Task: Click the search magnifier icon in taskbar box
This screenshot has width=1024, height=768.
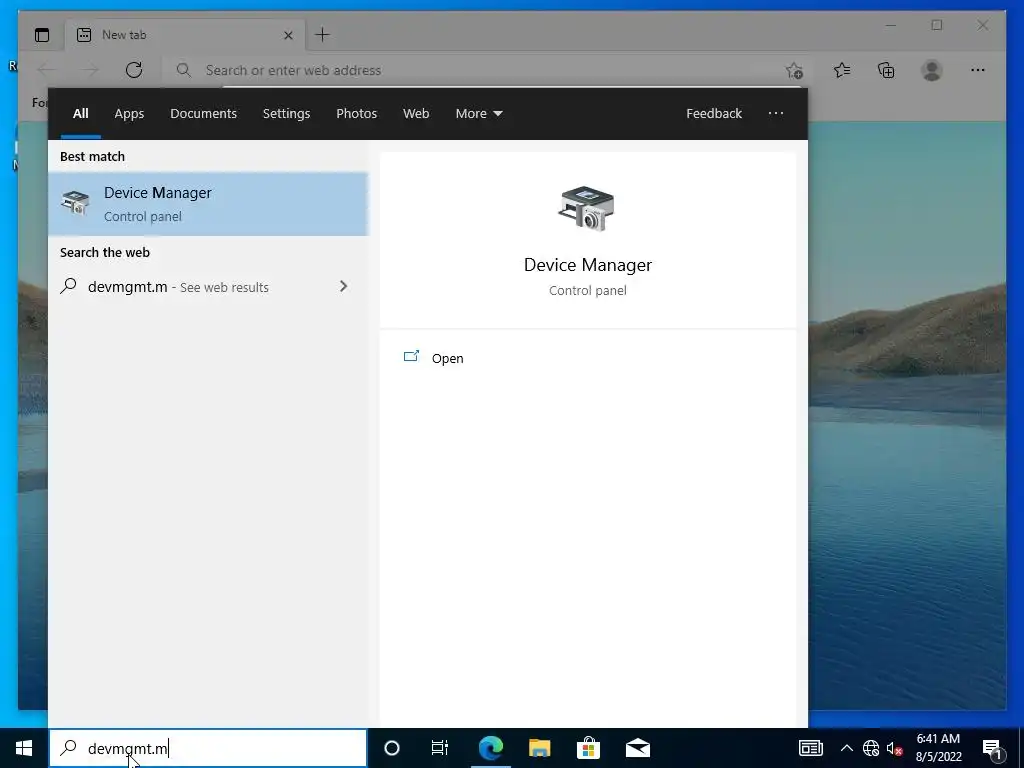Action: [x=69, y=748]
